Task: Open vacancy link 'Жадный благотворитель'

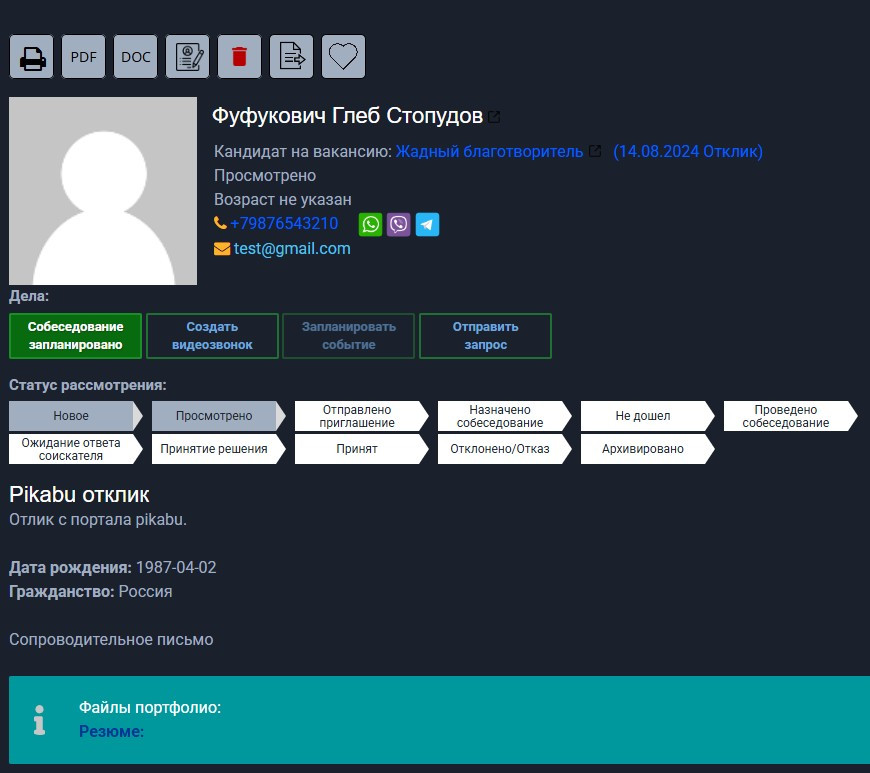Action: [x=489, y=152]
